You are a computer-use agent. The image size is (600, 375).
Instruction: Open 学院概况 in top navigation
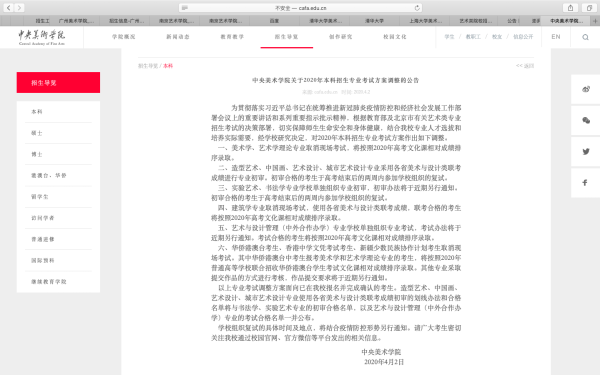pos(124,37)
